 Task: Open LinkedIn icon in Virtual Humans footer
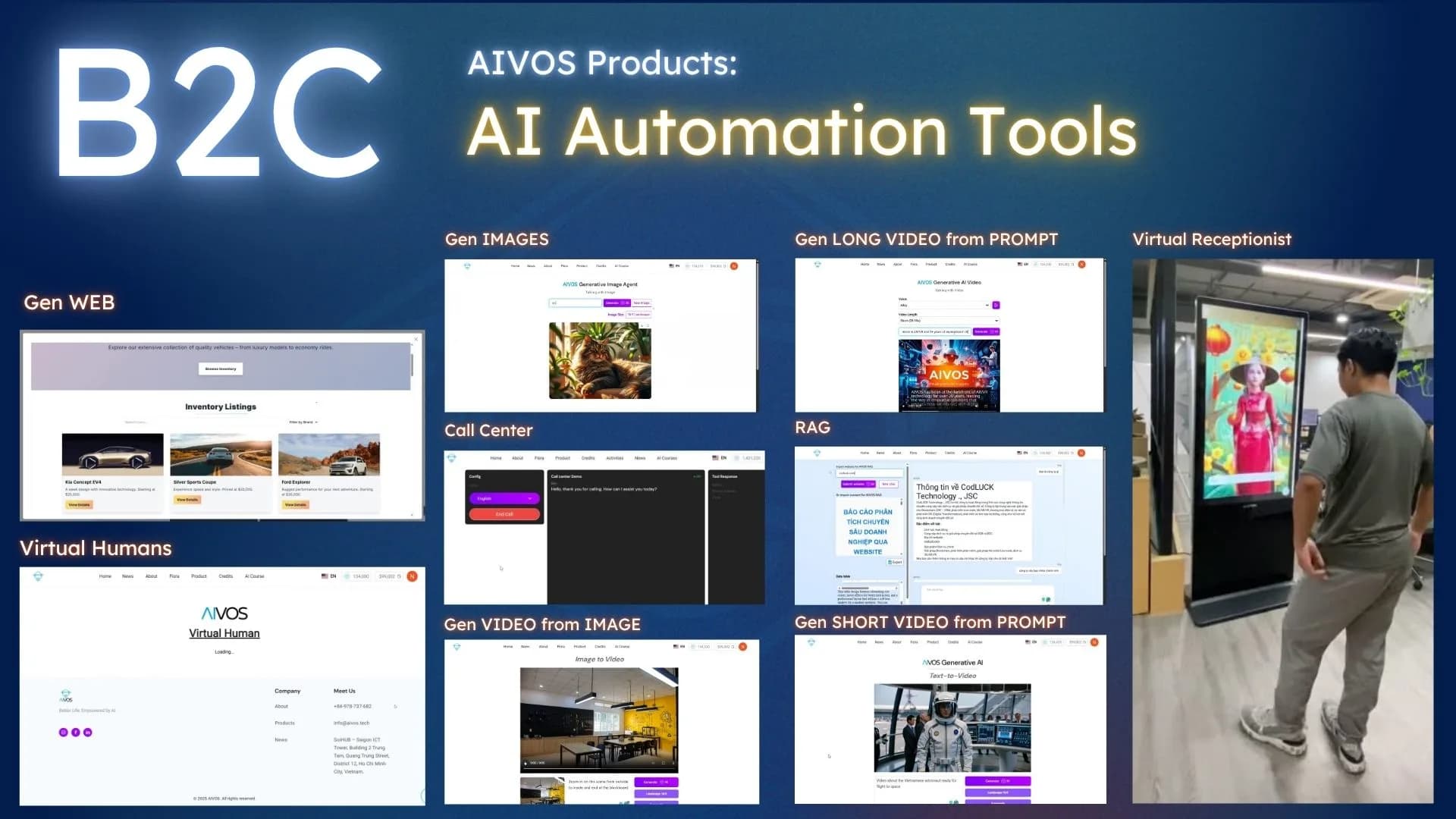pos(88,733)
